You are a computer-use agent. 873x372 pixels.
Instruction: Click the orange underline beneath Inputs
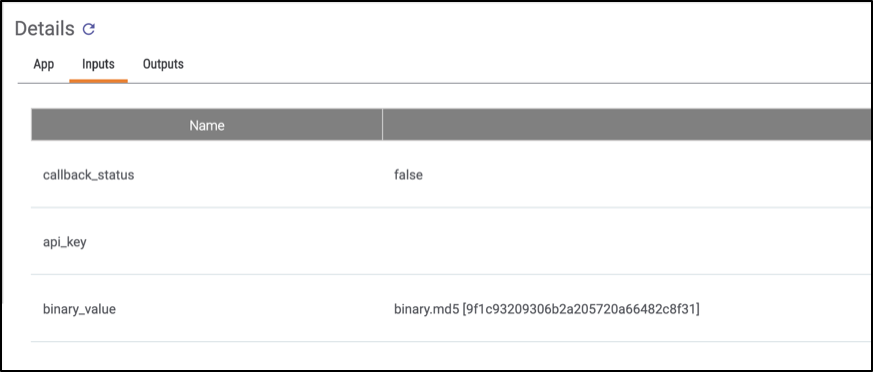[99, 81]
